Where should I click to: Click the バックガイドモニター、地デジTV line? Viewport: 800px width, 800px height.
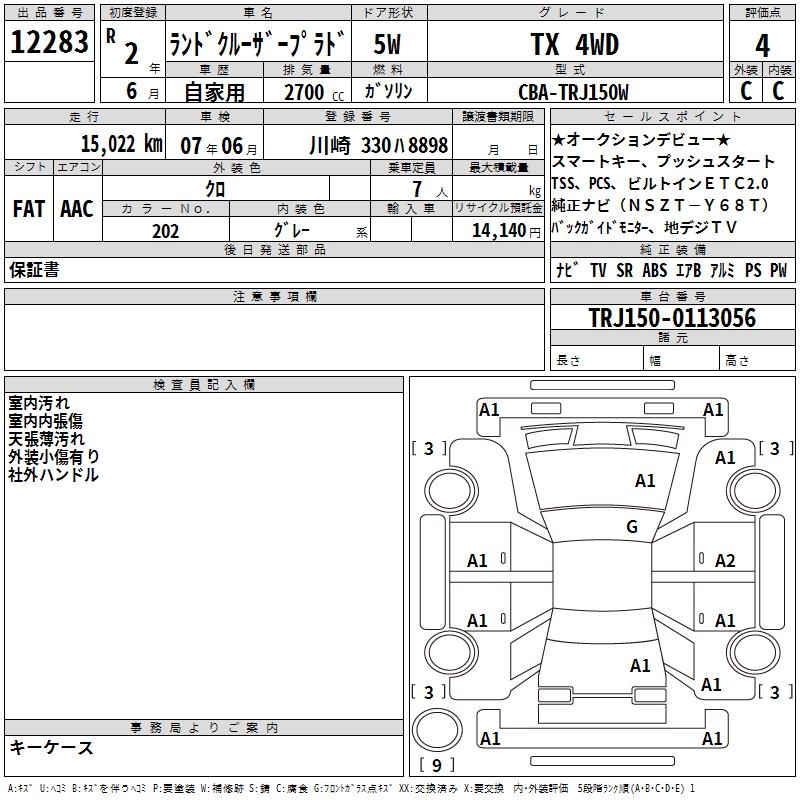(x=645, y=228)
